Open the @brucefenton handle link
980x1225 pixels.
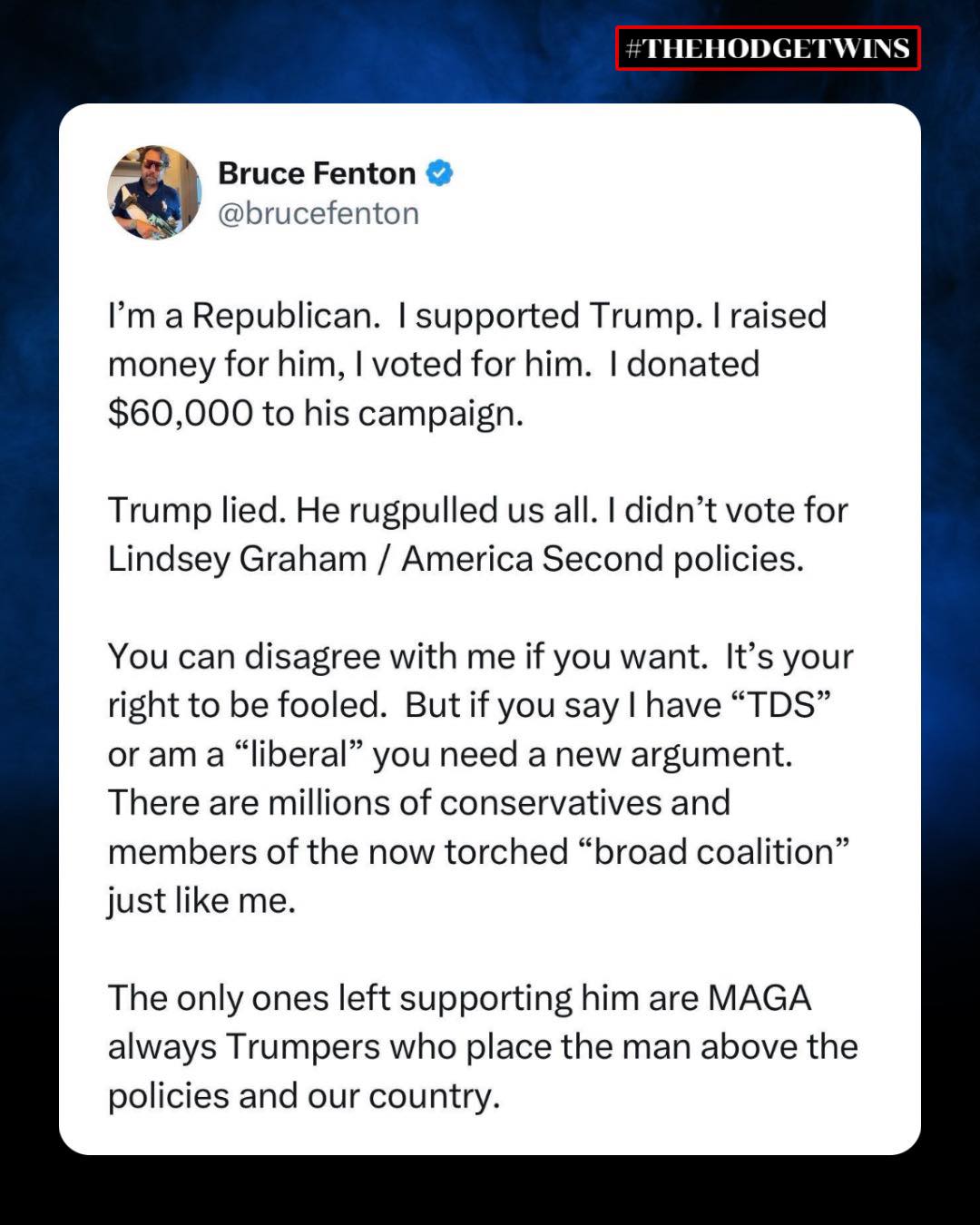[x=318, y=213]
